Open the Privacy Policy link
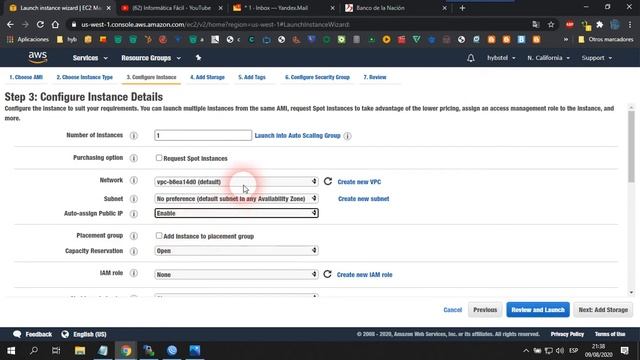The image size is (640, 360). (567, 334)
